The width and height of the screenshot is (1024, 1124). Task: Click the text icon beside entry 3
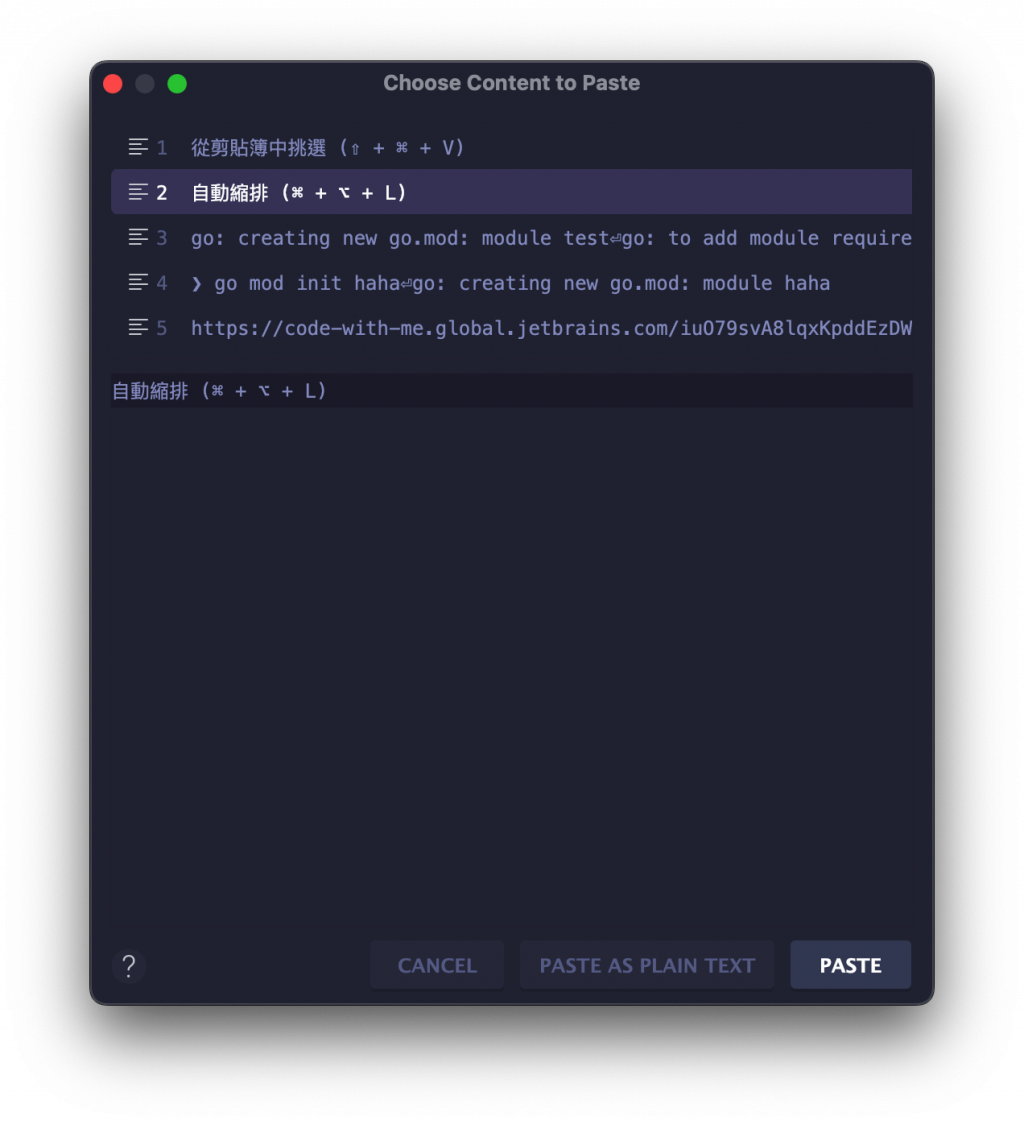tap(138, 238)
